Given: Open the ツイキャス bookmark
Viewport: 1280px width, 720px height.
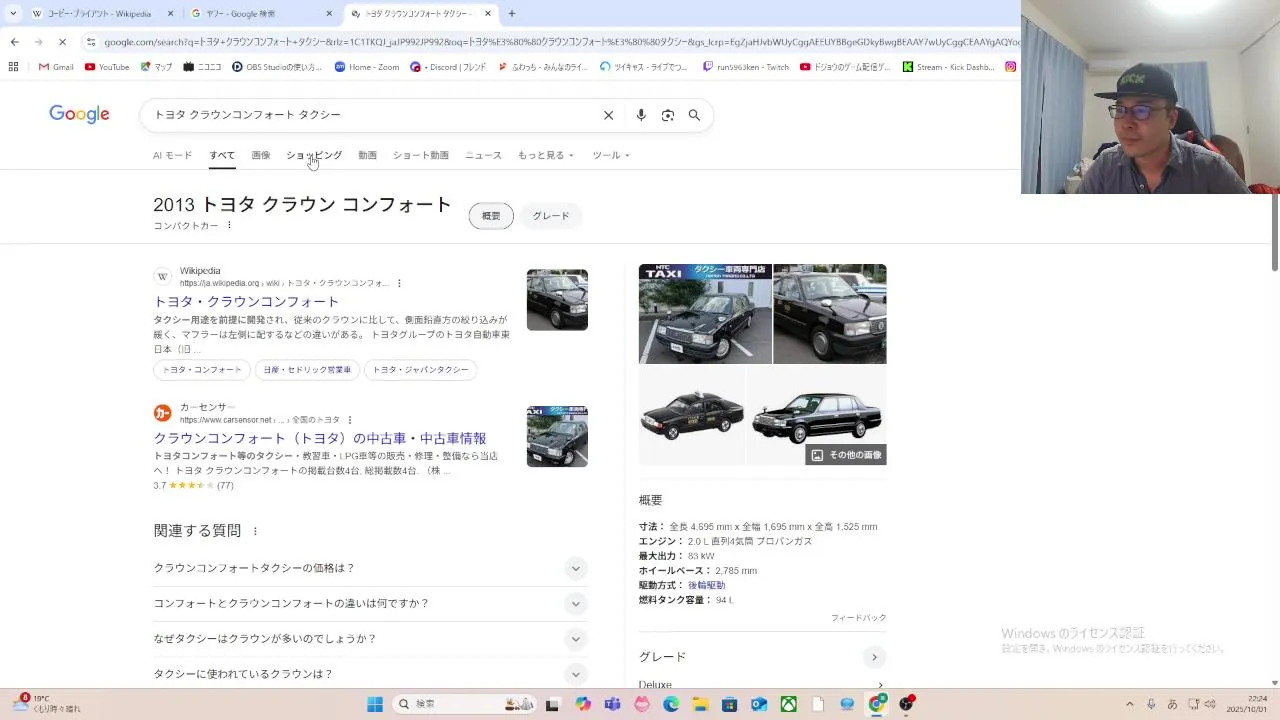Looking at the screenshot, I should [644, 67].
